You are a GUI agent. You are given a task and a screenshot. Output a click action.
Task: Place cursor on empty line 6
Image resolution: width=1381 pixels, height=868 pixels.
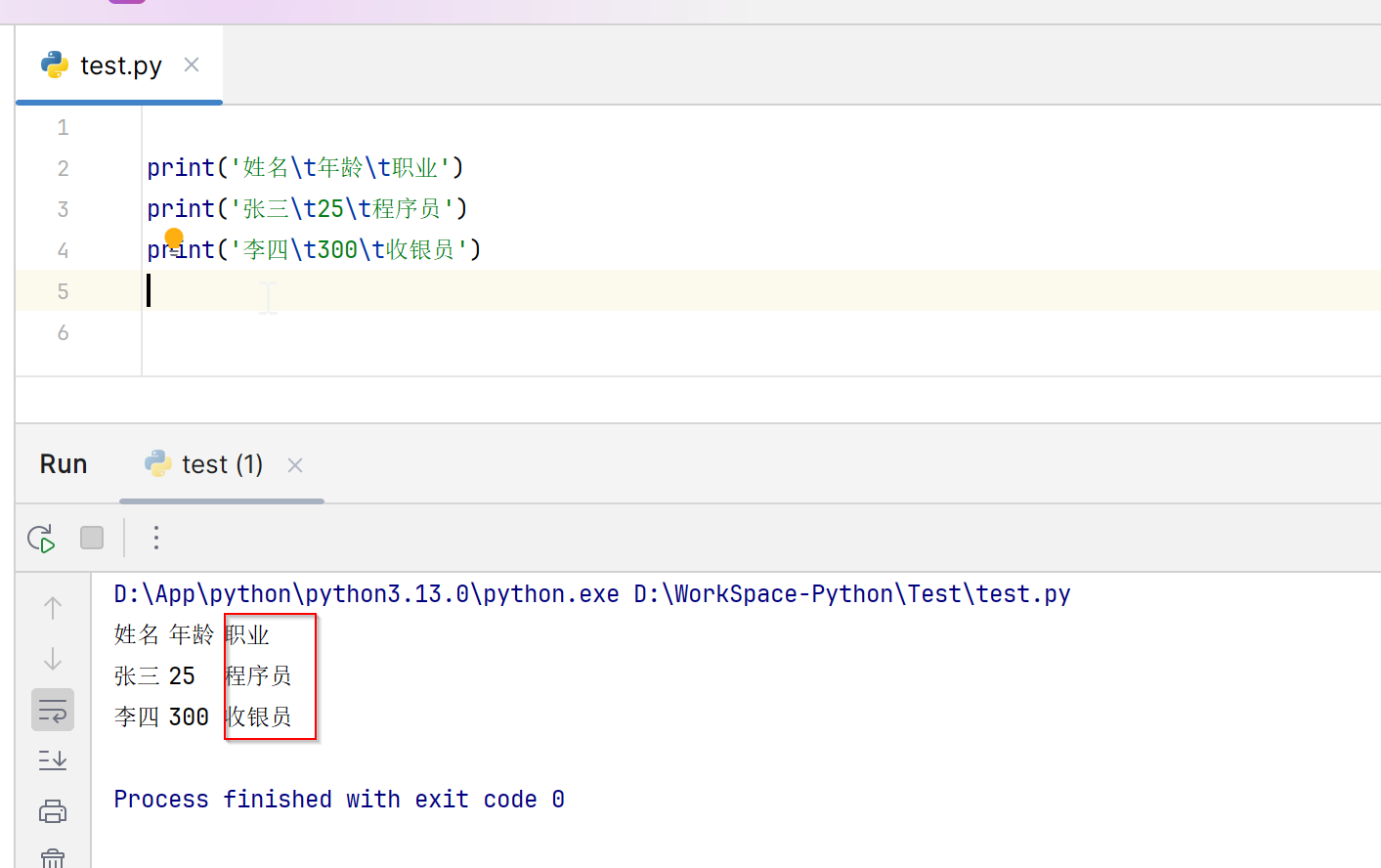click(x=391, y=332)
